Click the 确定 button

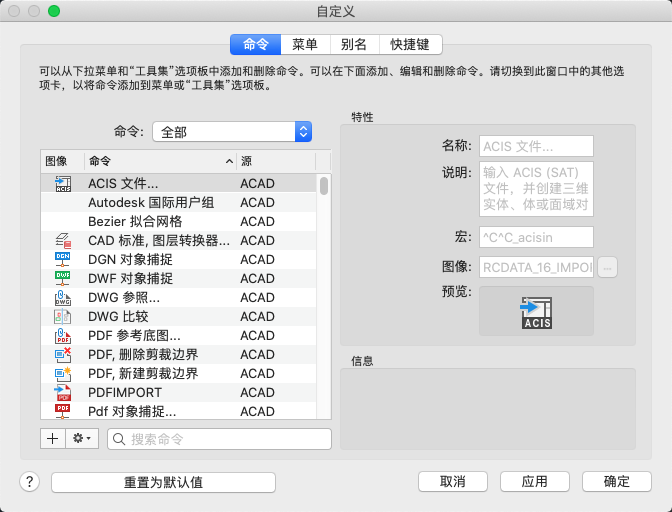[617, 482]
